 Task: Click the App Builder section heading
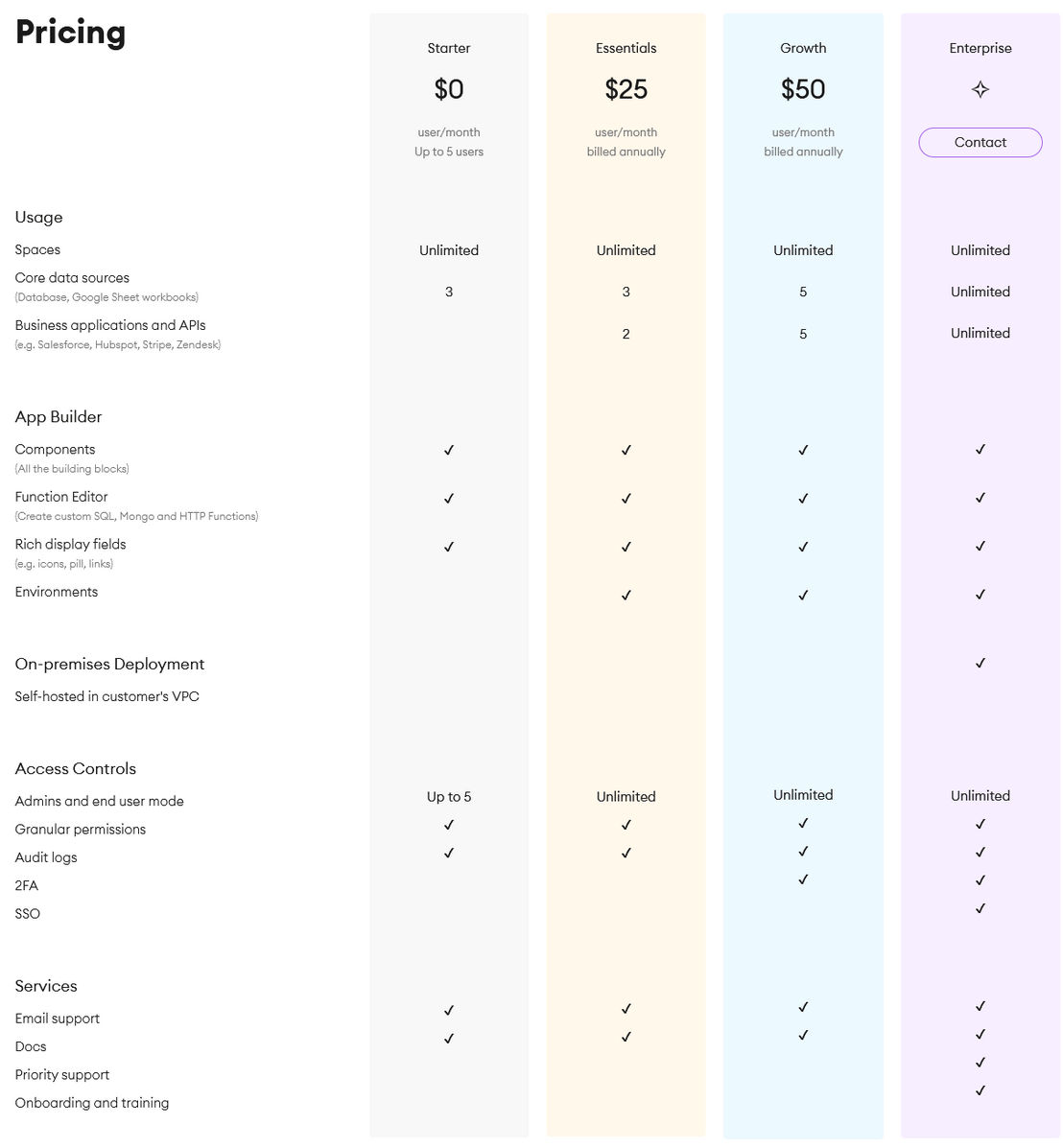click(59, 416)
